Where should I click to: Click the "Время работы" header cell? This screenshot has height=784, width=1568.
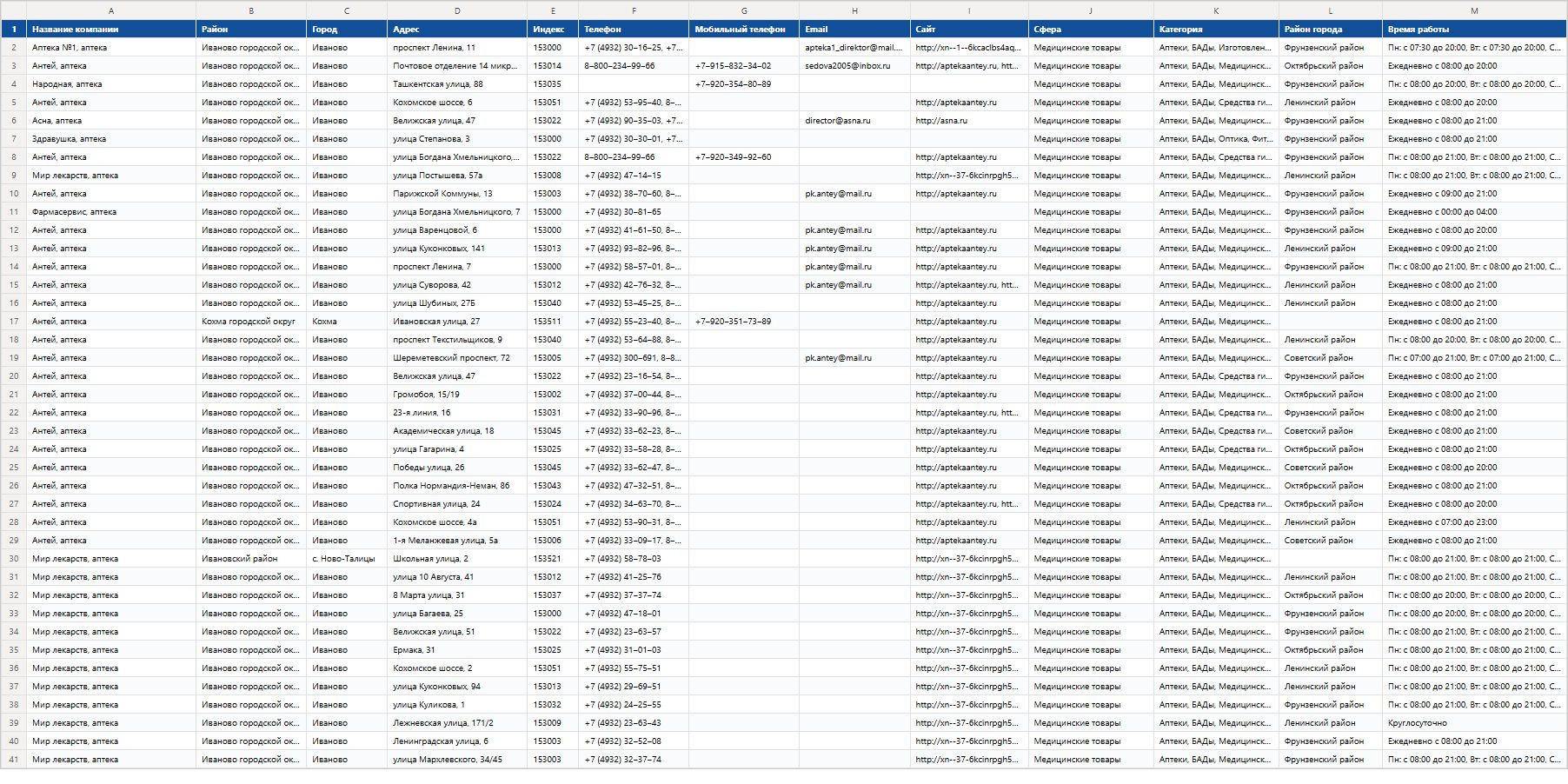coord(1474,29)
